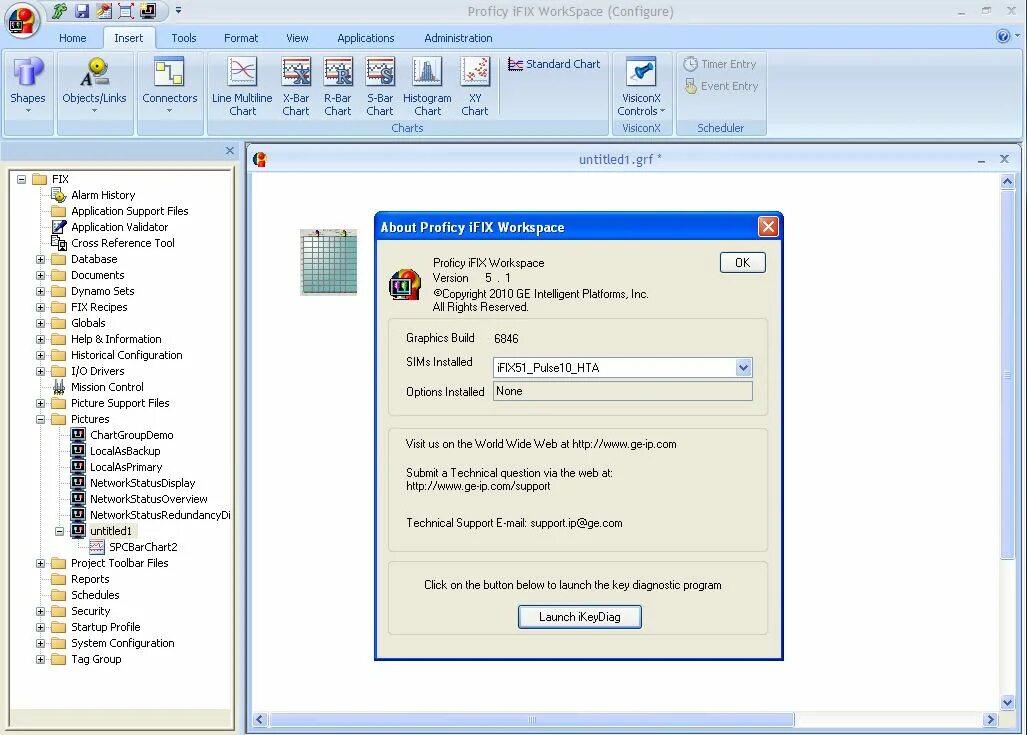
Task: Open quick access toolbar customize arrow
Action: [x=178, y=10]
